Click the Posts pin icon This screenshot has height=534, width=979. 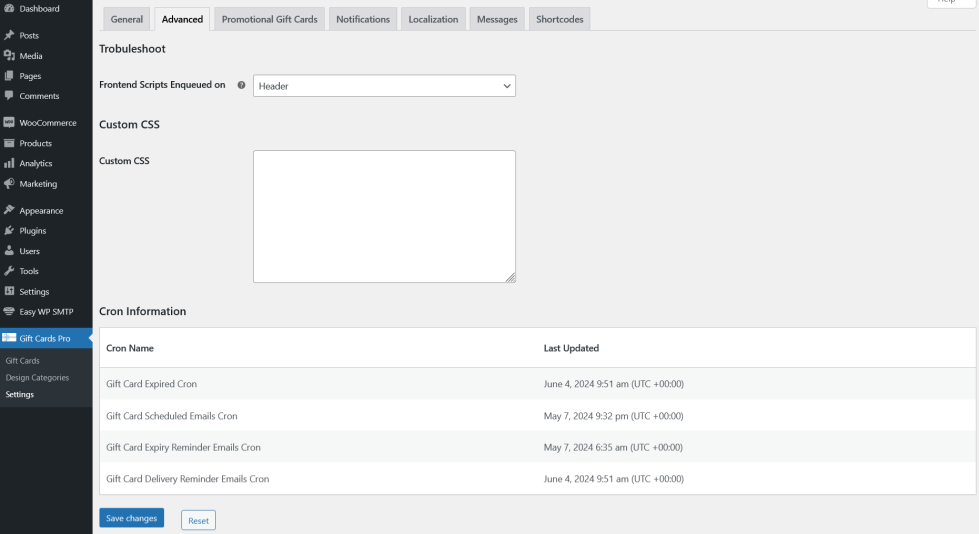pos(9,36)
